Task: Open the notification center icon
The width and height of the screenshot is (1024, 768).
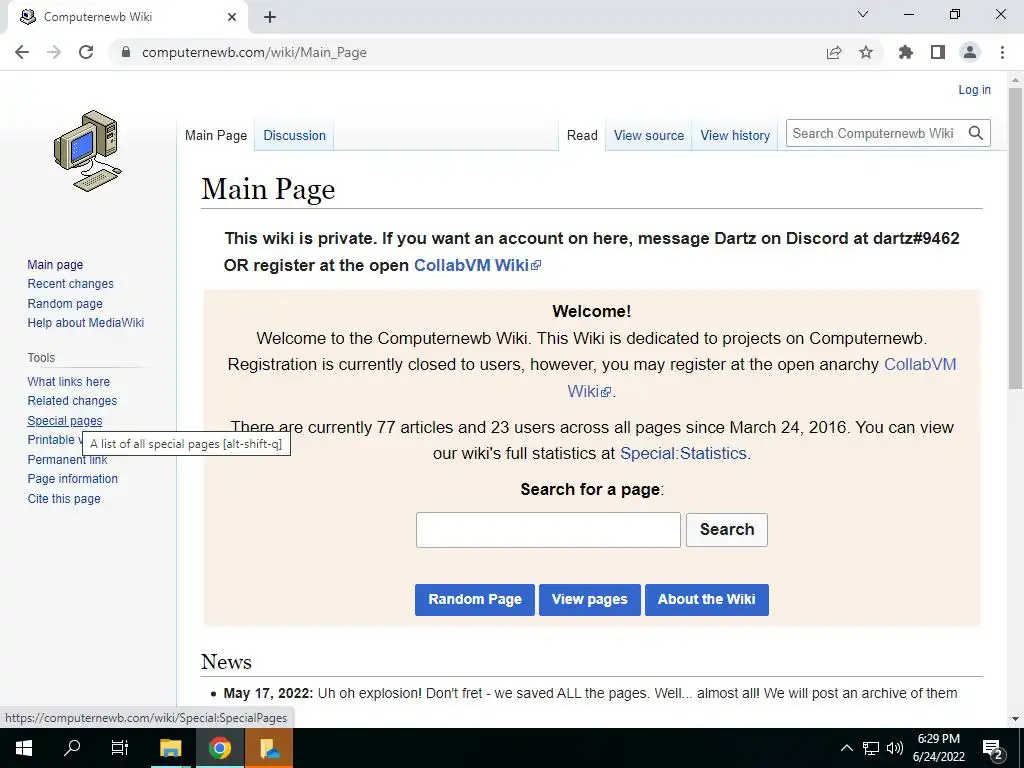Action: point(993,748)
